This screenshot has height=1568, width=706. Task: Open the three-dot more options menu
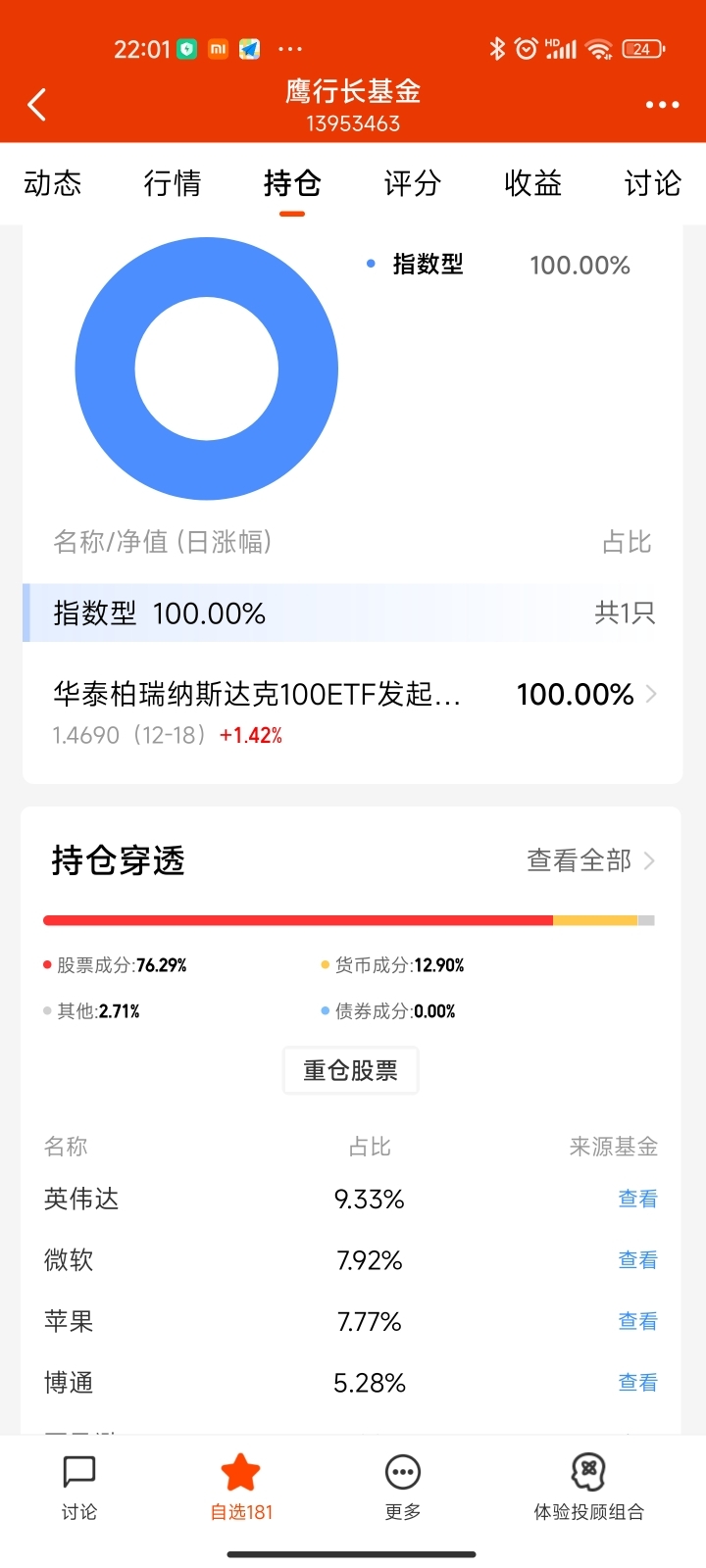point(662,105)
